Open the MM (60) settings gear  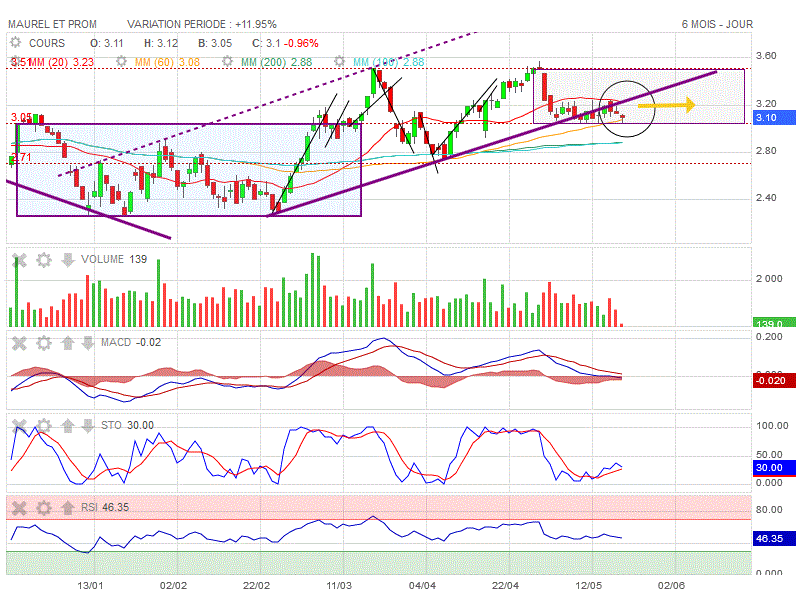121,61
